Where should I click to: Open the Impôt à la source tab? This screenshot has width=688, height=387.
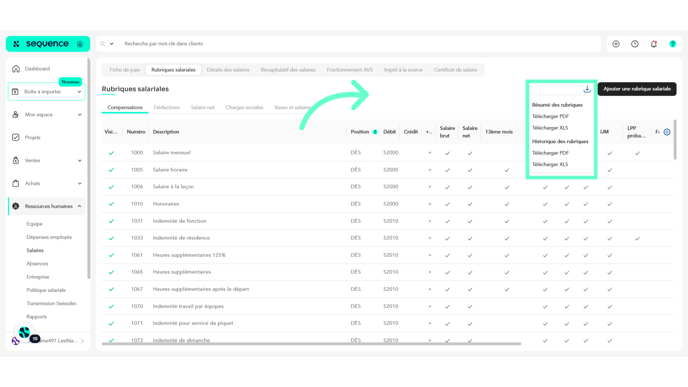click(403, 70)
